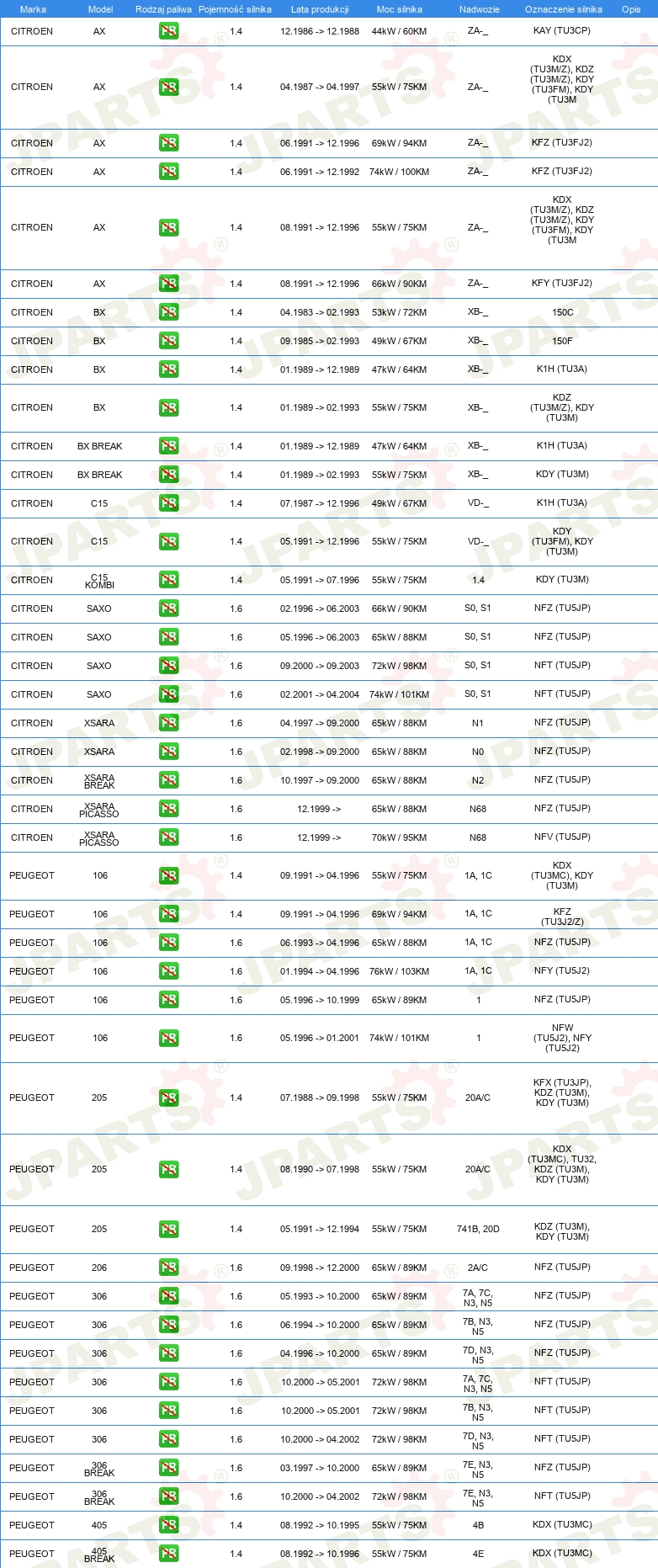Click fuel icon for Xsara Picasso 65kW / 88KM

(168, 809)
